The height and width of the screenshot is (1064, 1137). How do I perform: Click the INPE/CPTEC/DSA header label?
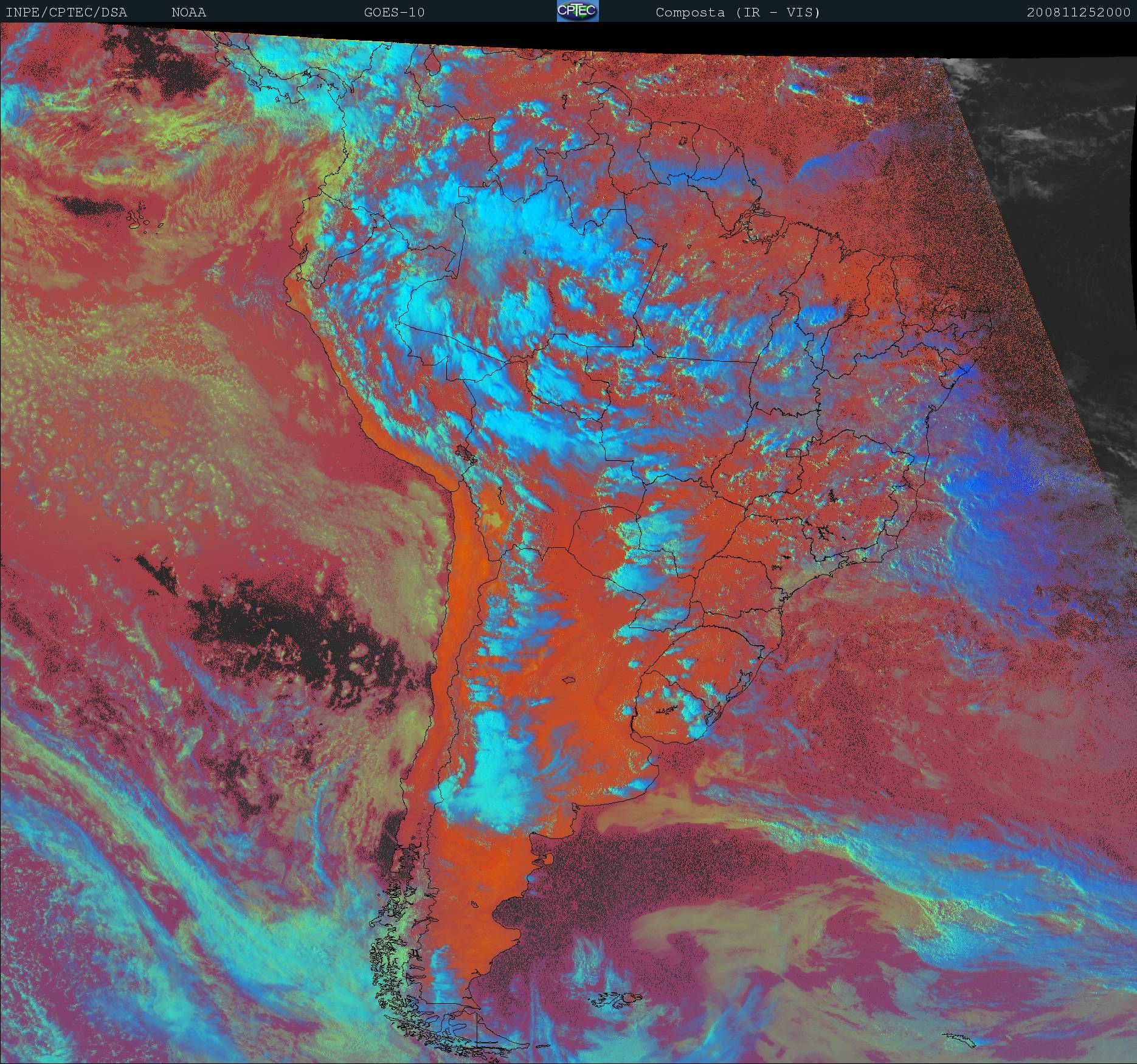click(x=66, y=13)
